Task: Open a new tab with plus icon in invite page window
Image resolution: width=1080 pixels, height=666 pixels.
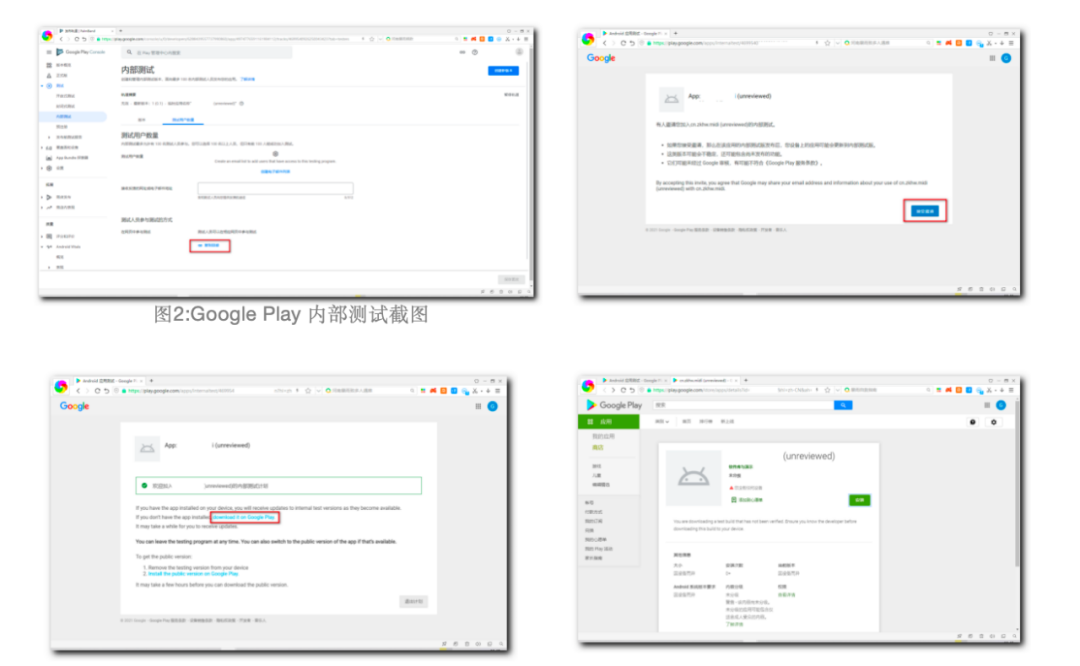Action: click(x=676, y=33)
